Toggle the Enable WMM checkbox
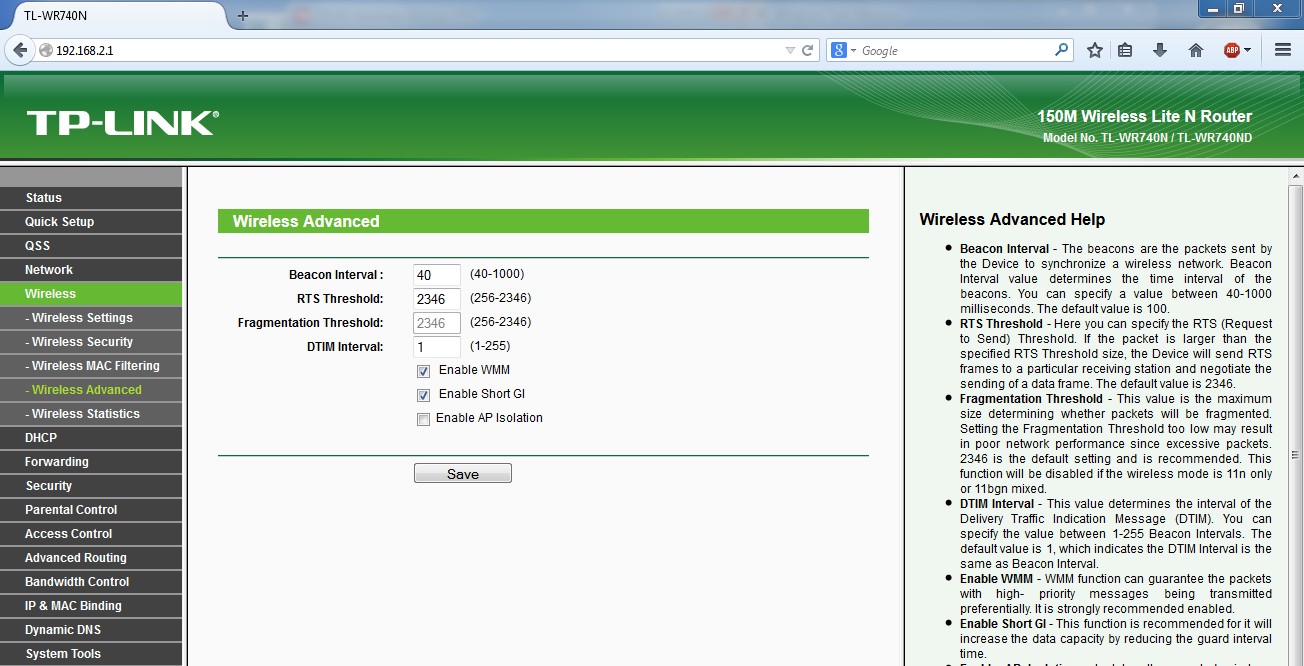Screen dimensions: 1304x666 pyautogui.click(x=424, y=371)
